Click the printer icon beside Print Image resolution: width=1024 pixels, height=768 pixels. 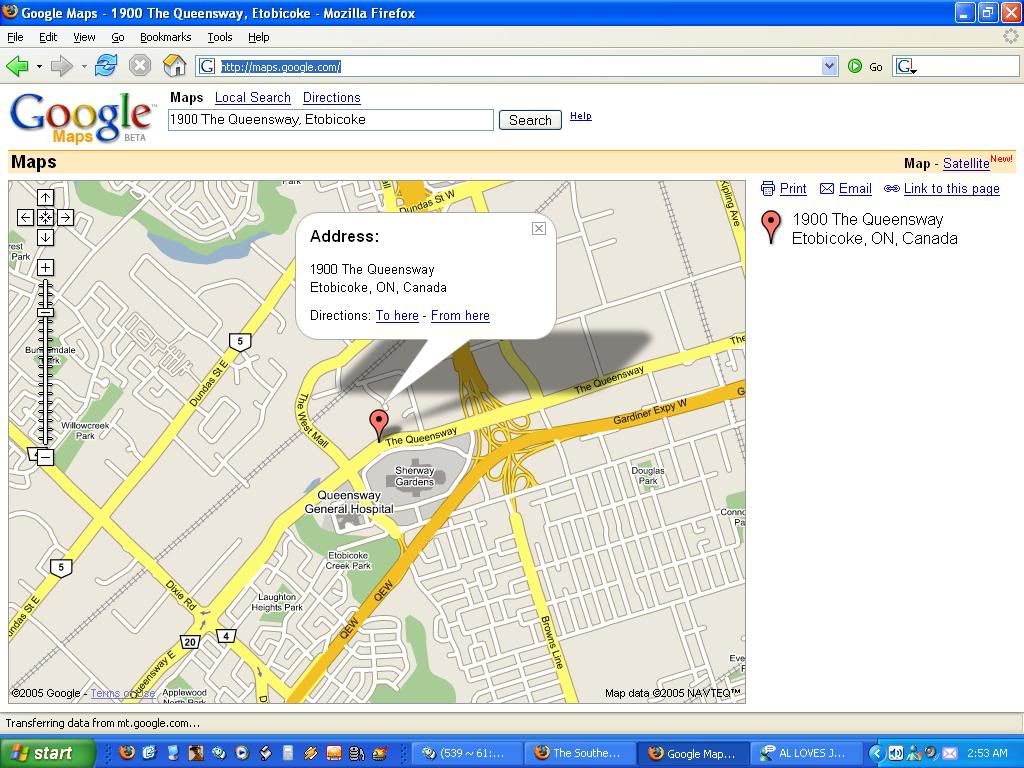click(768, 189)
